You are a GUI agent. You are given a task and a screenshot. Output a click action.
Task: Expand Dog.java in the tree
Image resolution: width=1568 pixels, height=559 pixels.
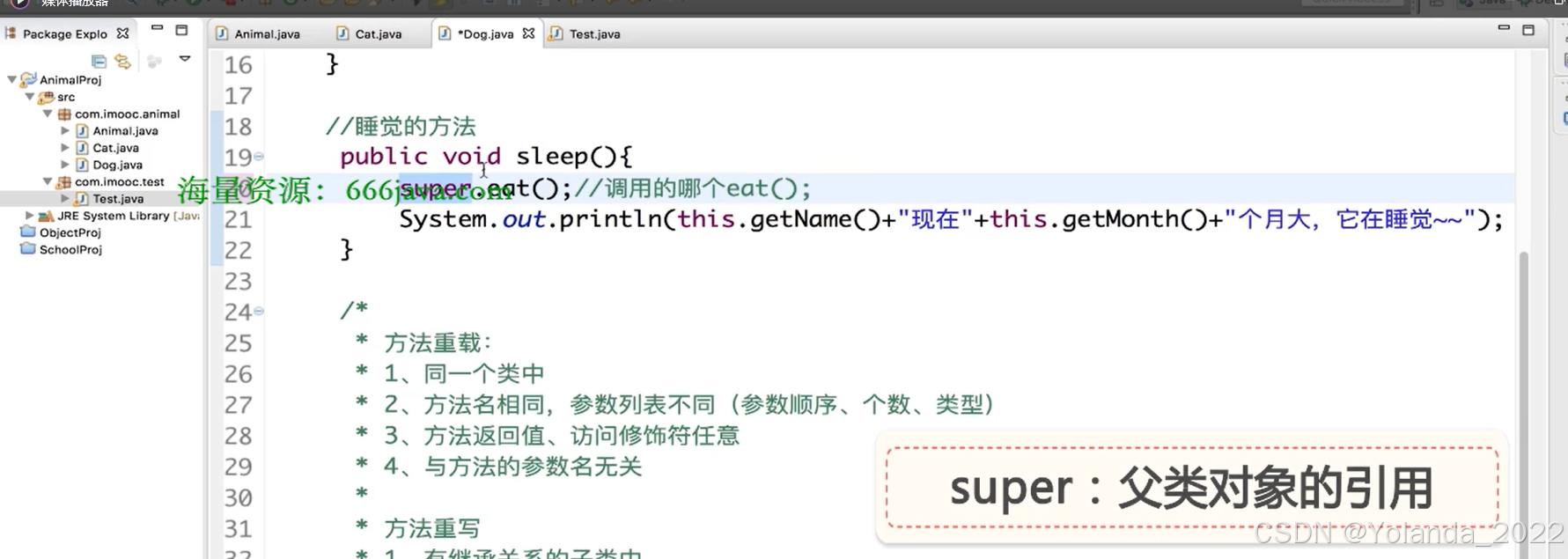pyautogui.click(x=65, y=165)
